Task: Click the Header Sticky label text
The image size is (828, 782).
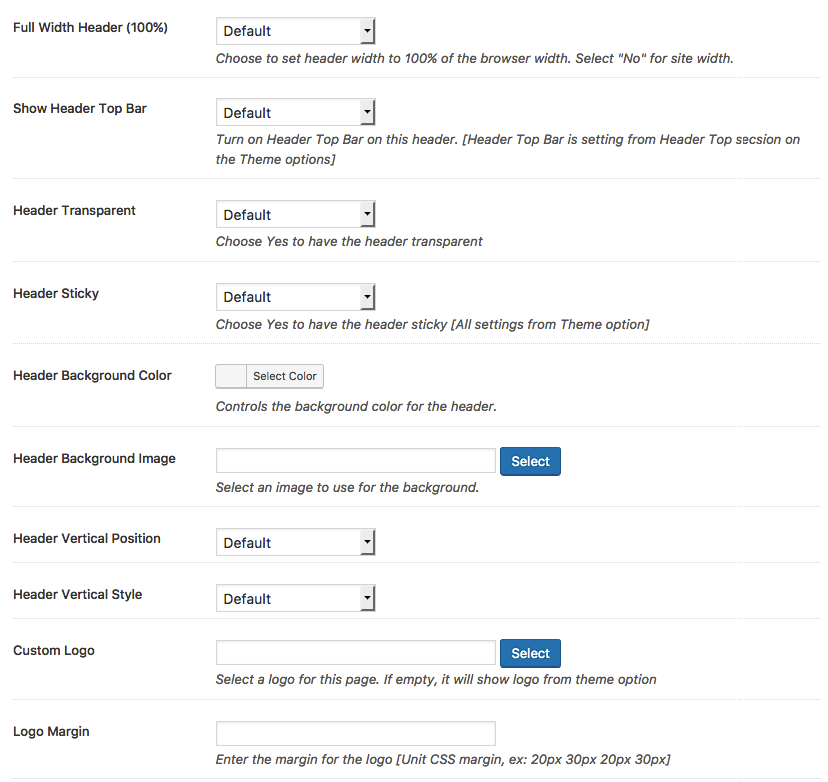Action: [56, 294]
